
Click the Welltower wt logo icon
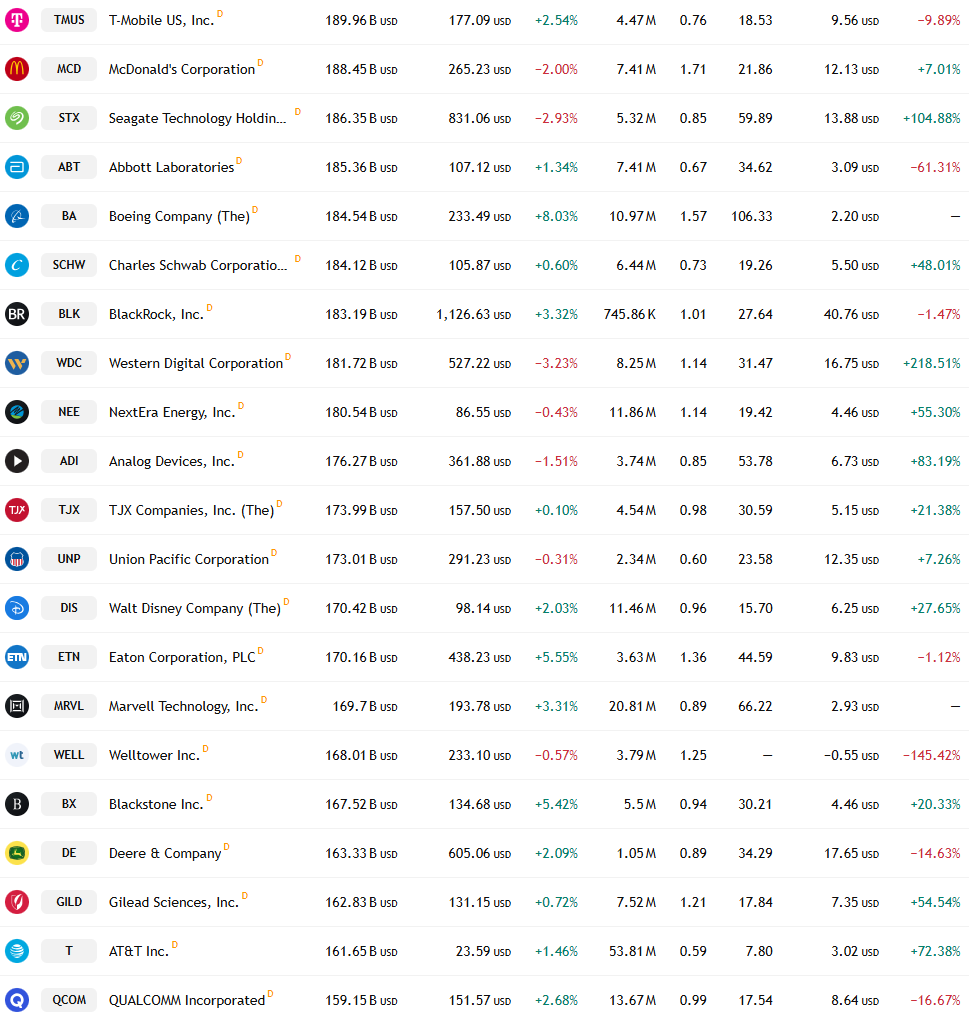17,755
